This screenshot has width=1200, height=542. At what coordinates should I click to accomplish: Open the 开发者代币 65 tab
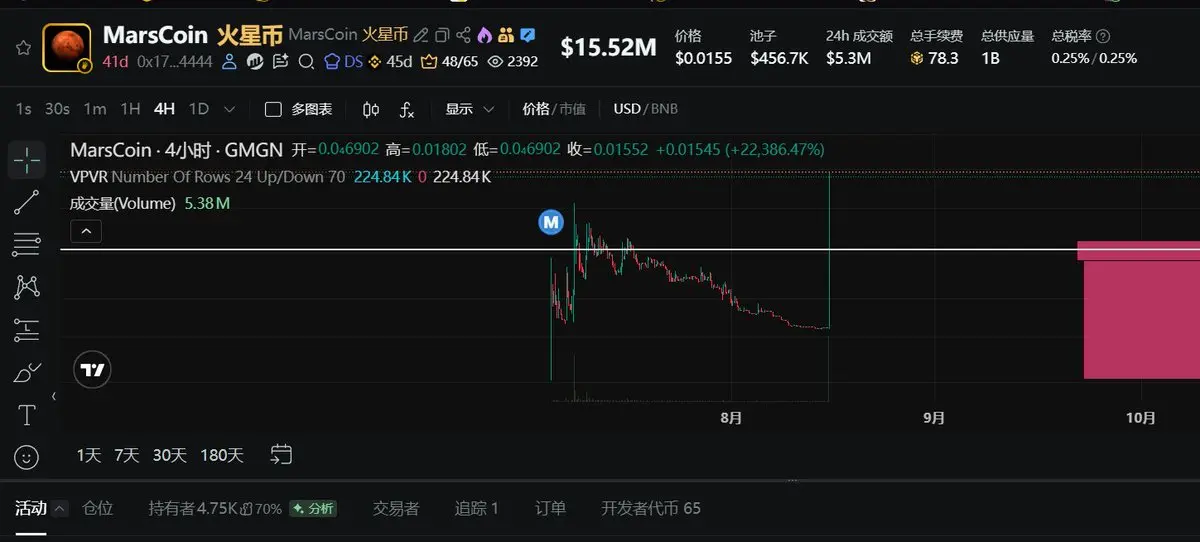coord(651,508)
